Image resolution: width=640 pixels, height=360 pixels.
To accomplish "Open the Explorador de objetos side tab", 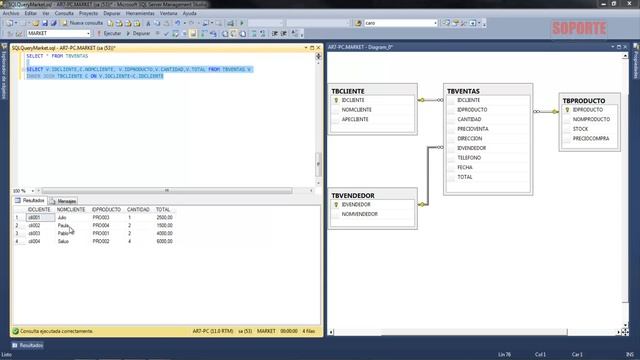I will 4,71.
